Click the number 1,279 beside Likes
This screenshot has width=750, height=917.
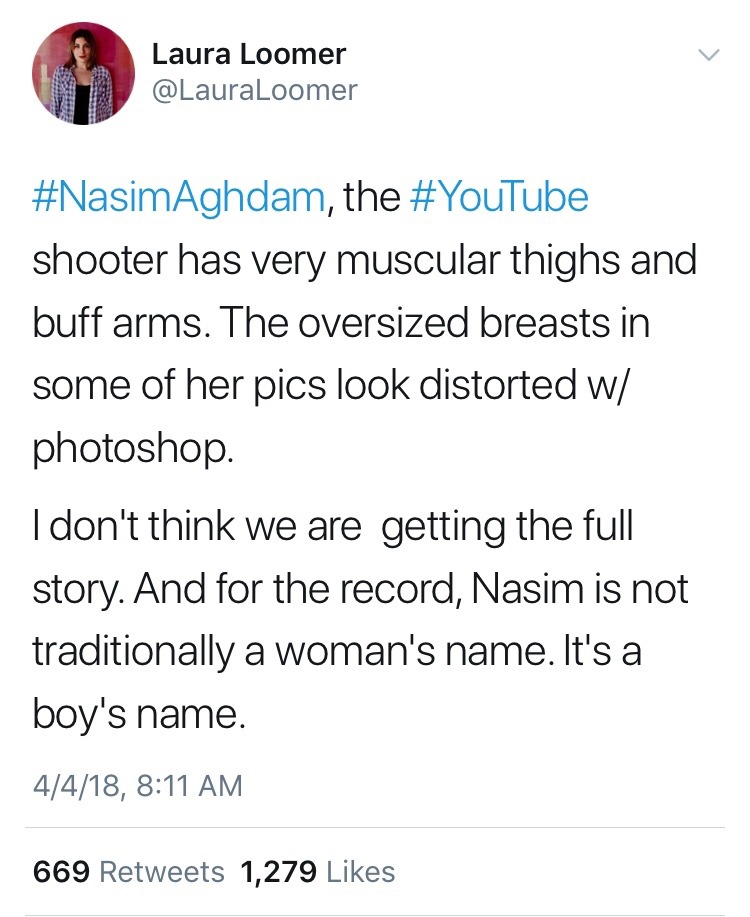(280, 871)
